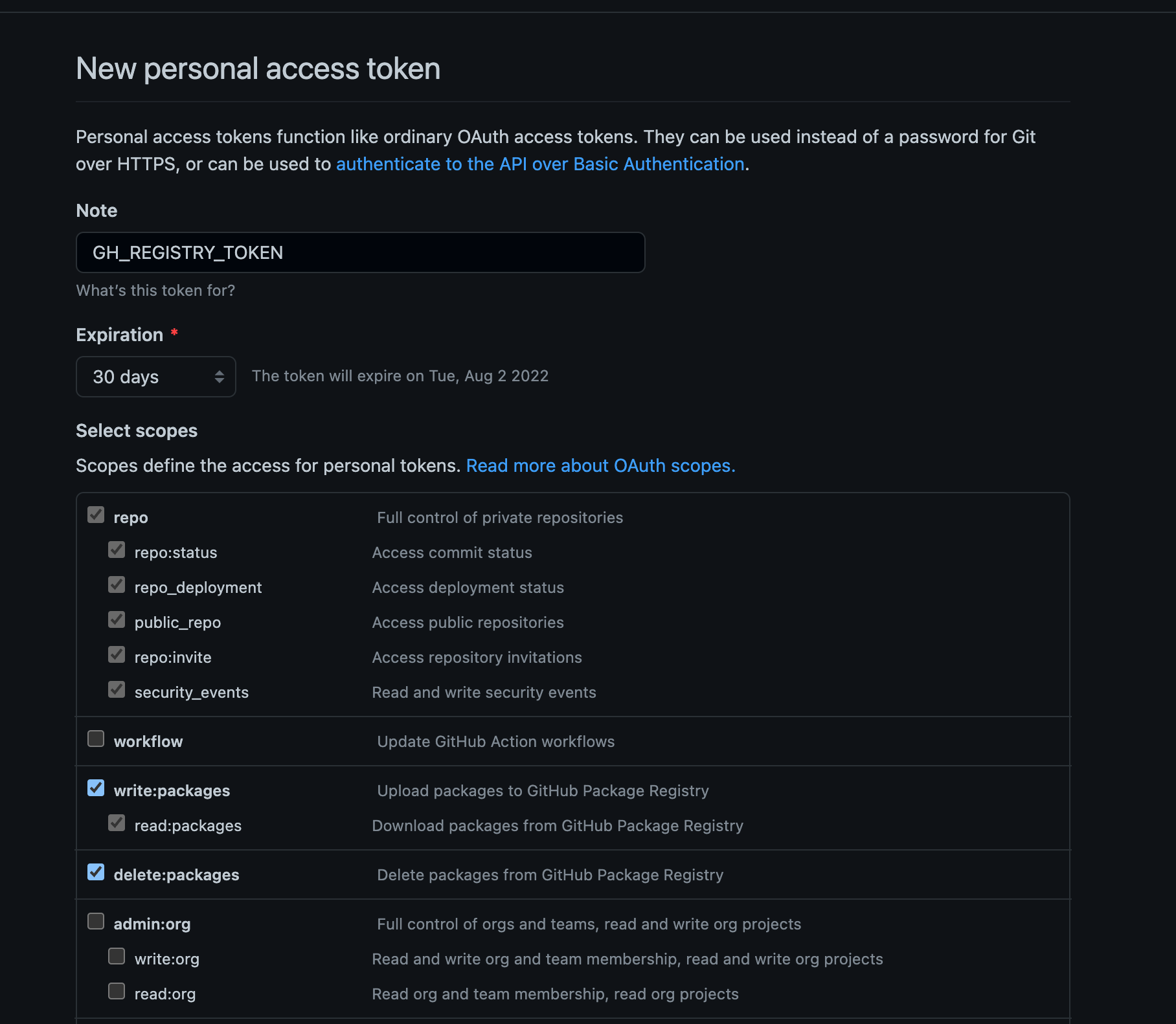This screenshot has width=1176, height=1024.
Task: Toggle the repo_deployment checkbox
Action: (x=117, y=585)
